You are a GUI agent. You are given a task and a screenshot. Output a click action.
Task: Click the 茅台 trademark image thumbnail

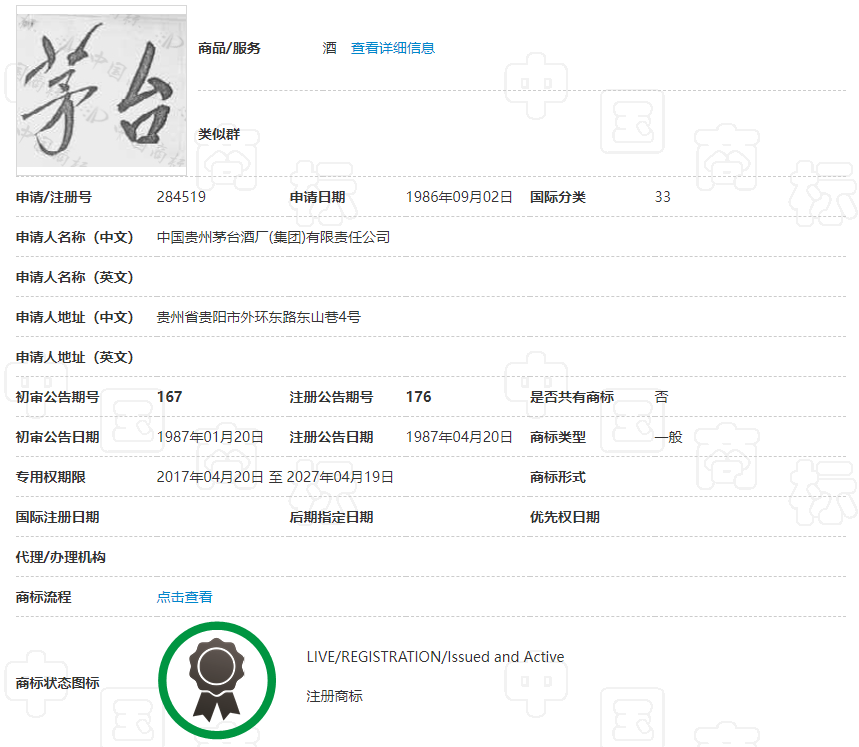click(101, 90)
